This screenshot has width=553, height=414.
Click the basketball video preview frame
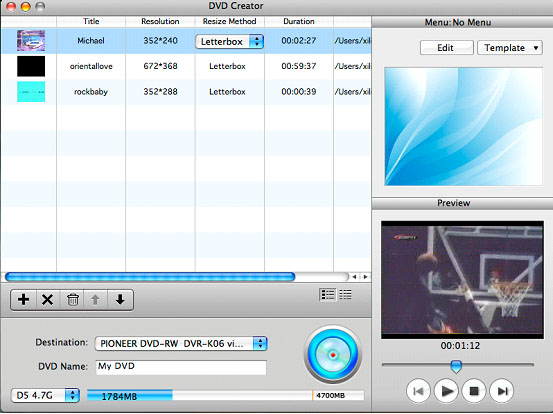pos(462,280)
